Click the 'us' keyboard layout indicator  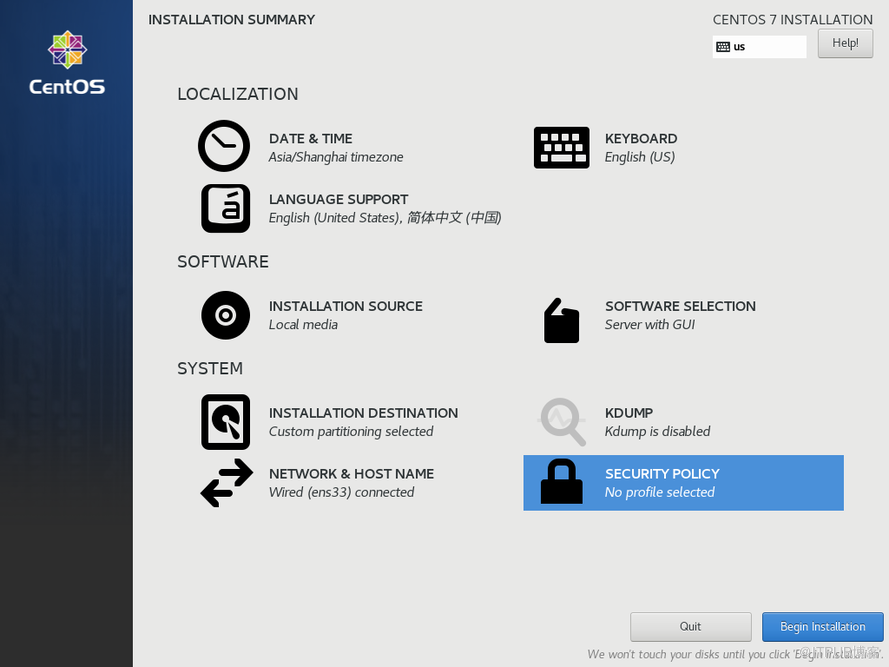758,47
